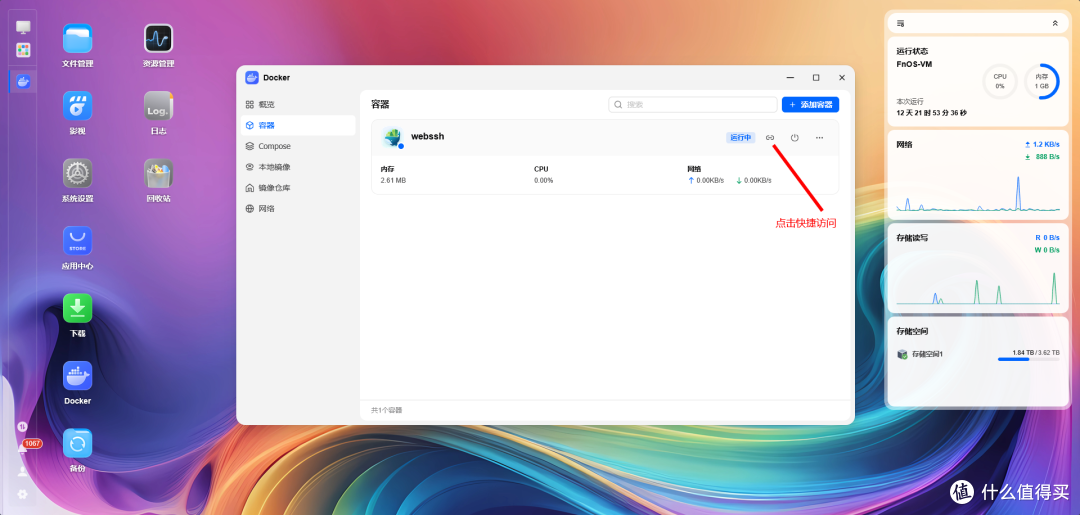
Task: Collapse the widget panel with double chevron
Action: pyautogui.click(x=1055, y=23)
